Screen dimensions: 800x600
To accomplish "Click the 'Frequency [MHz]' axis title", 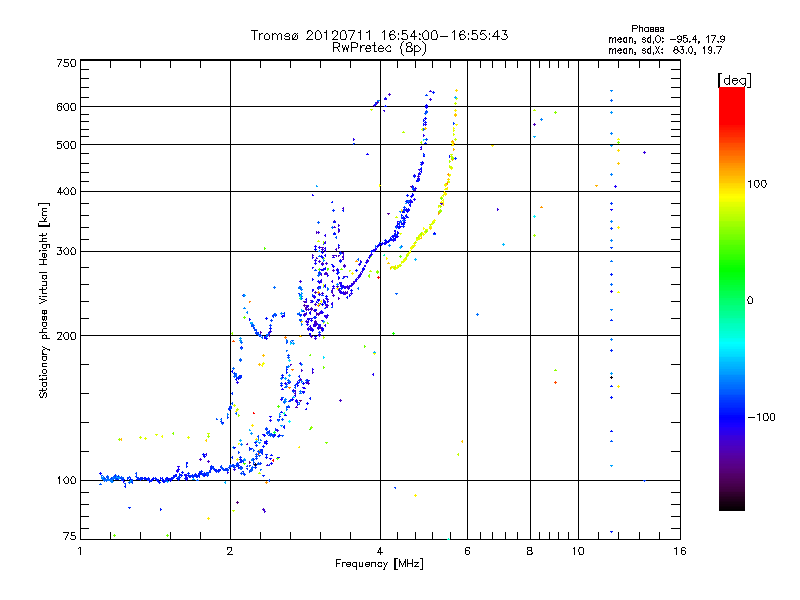I will [379, 564].
